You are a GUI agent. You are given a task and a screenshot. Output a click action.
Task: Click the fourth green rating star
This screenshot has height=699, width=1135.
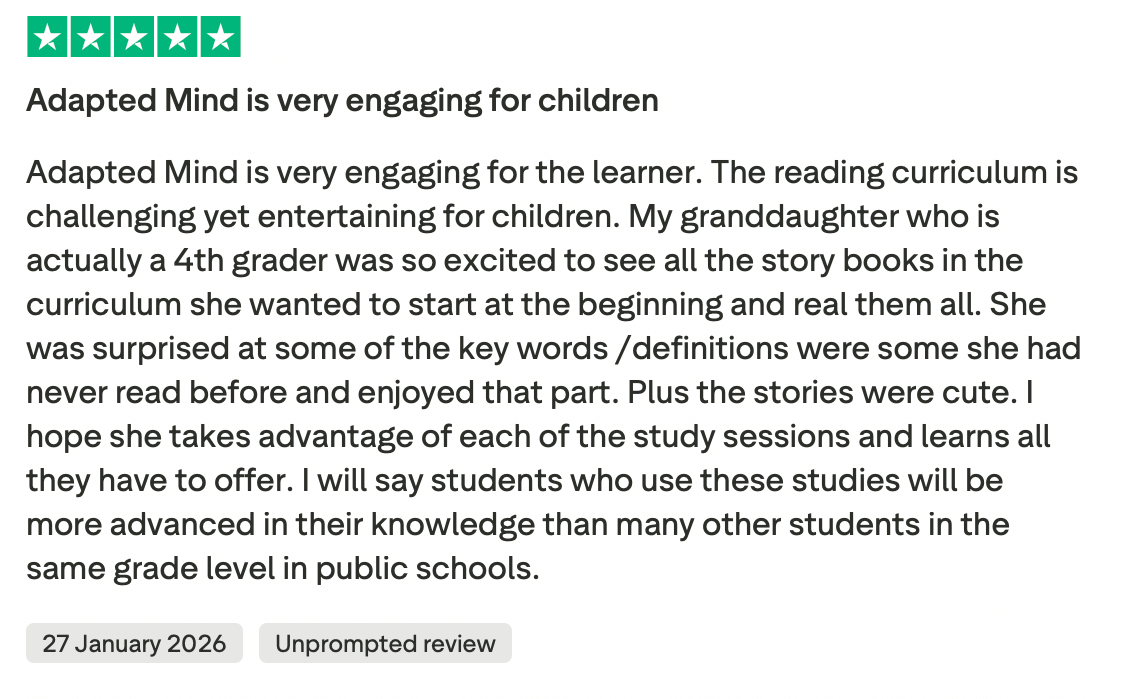177,37
